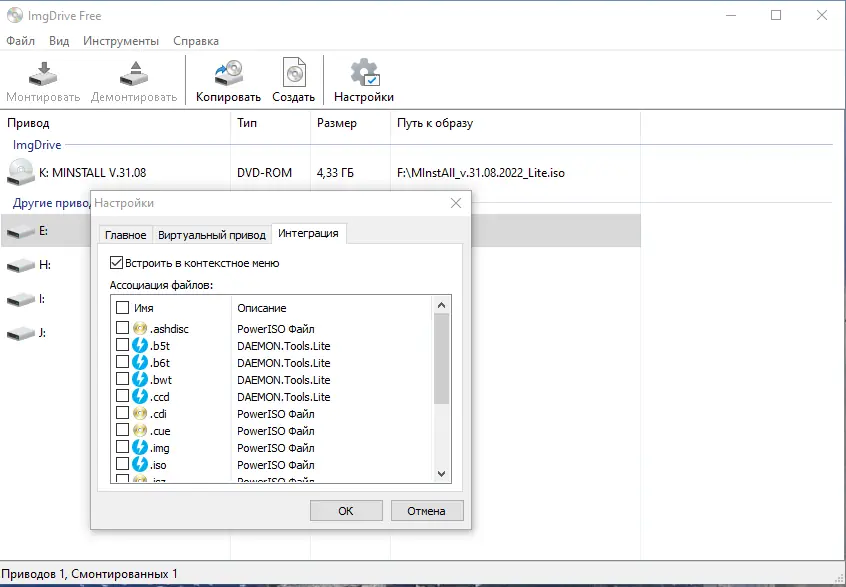Check the .cdi association checkbox
The width and height of the screenshot is (846, 587).
tap(122, 413)
